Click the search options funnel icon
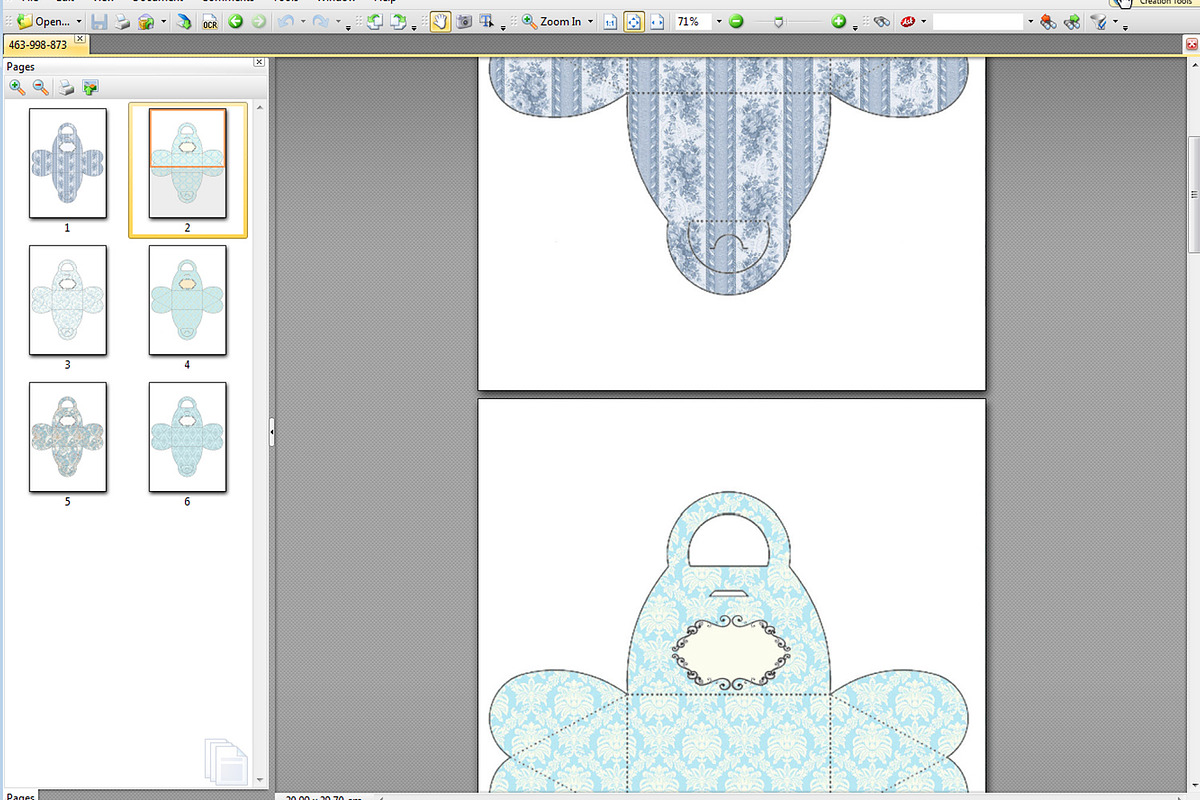This screenshot has height=800, width=1200. 1098,21
